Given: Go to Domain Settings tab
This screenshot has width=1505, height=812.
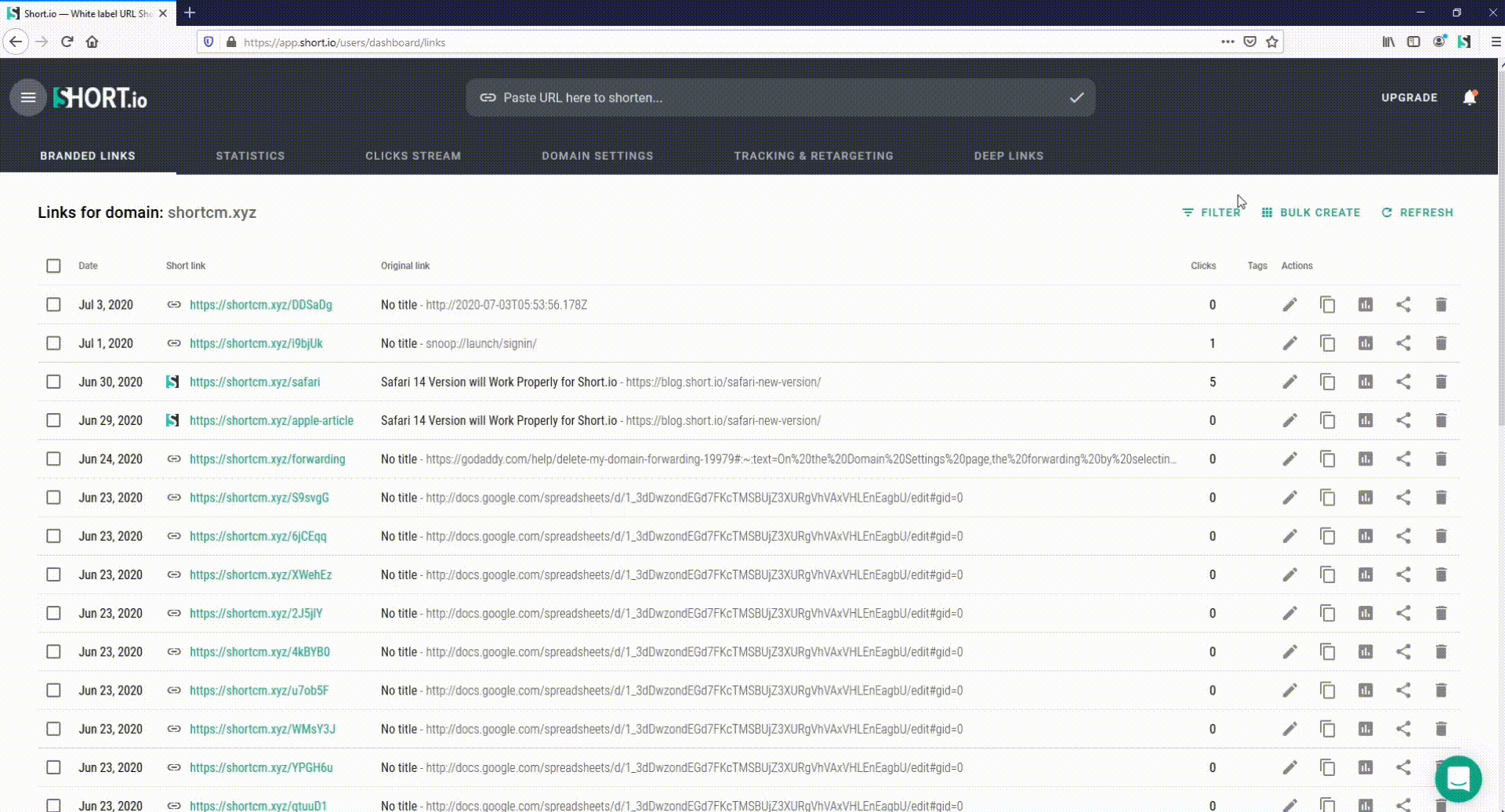Looking at the screenshot, I should click(x=597, y=156).
